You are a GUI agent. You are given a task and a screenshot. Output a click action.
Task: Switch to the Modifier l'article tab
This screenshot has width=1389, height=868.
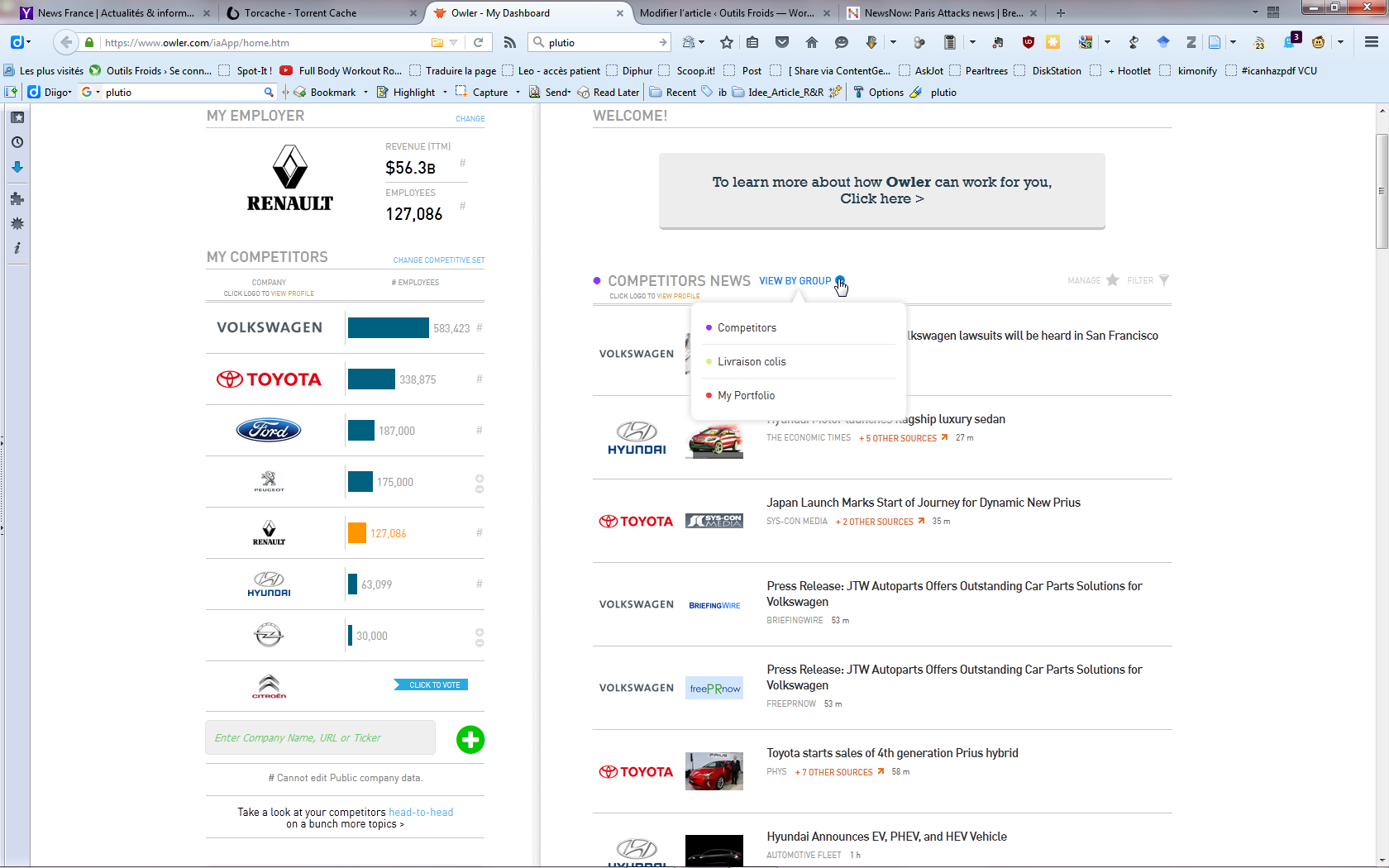coord(735,12)
